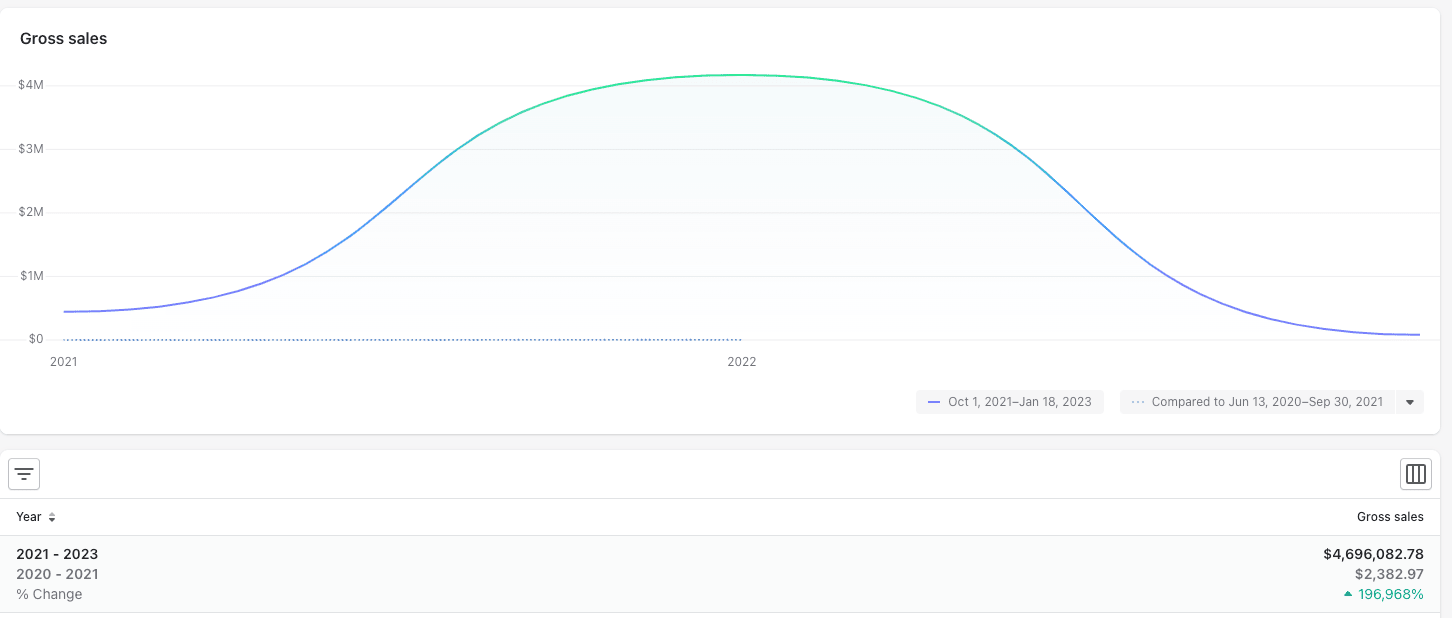The image size is (1452, 618).
Task: Click the Gross sales chart title
Action: click(63, 39)
